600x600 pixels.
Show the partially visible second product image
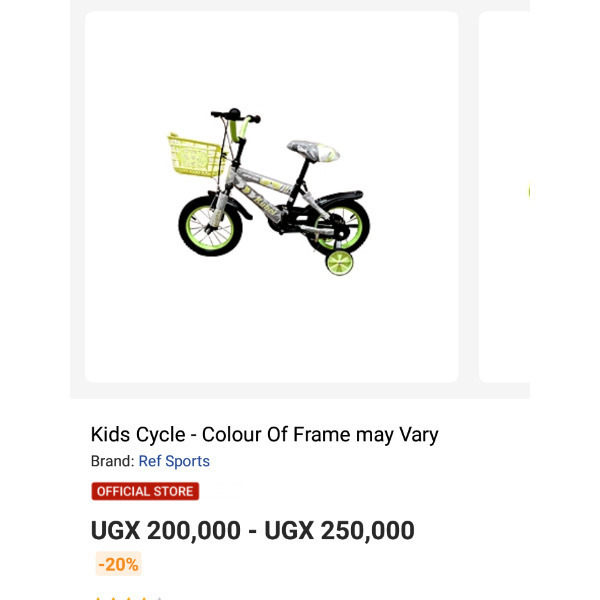click(504, 197)
